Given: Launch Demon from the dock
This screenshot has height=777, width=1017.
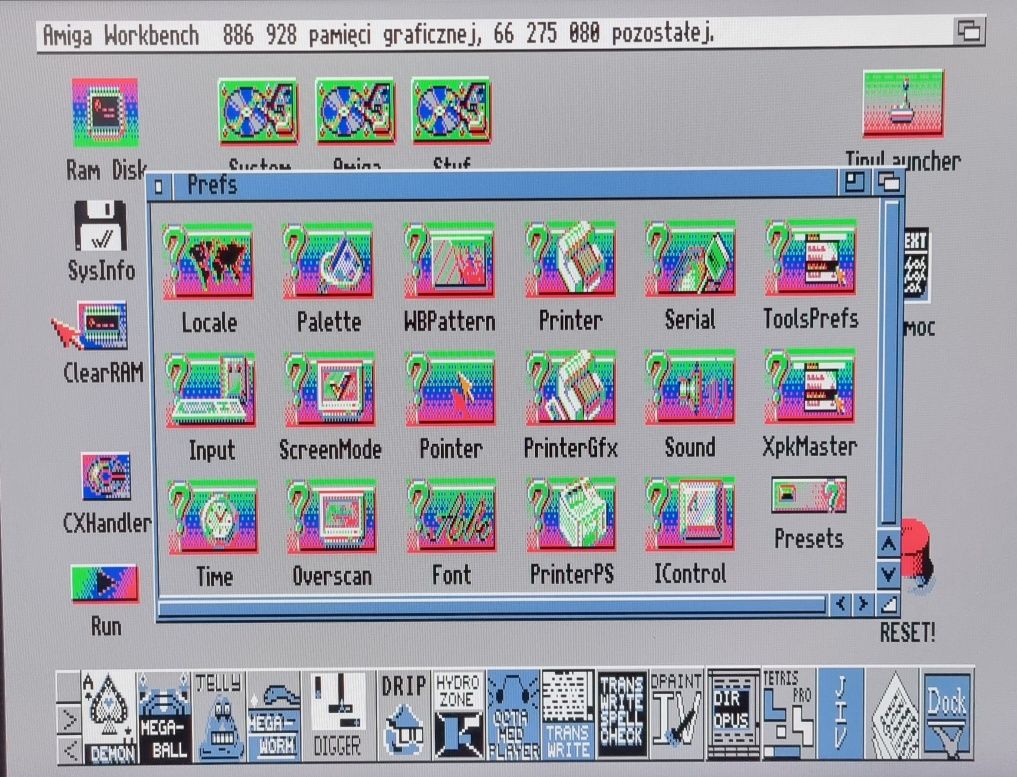Looking at the screenshot, I should pyautogui.click(x=109, y=717).
